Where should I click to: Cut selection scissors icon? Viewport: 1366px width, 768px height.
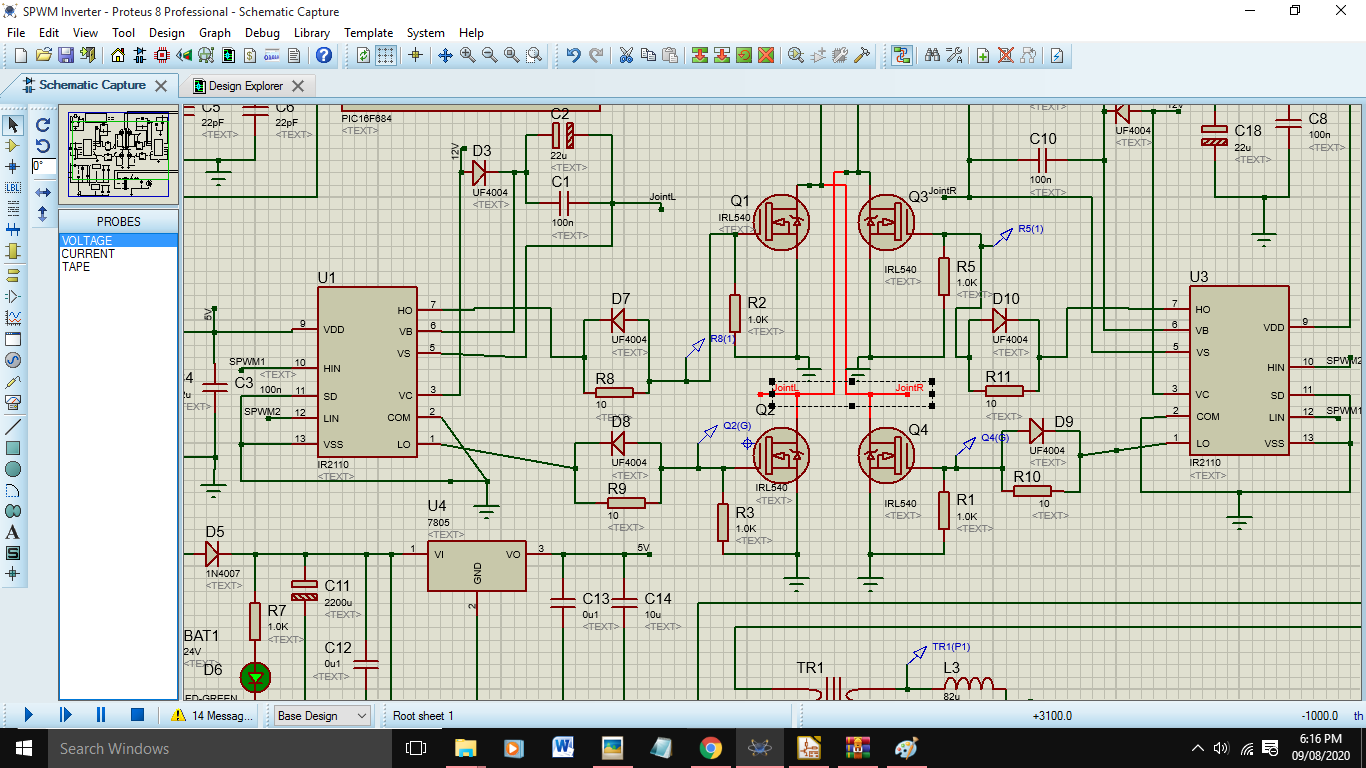pyautogui.click(x=626, y=55)
